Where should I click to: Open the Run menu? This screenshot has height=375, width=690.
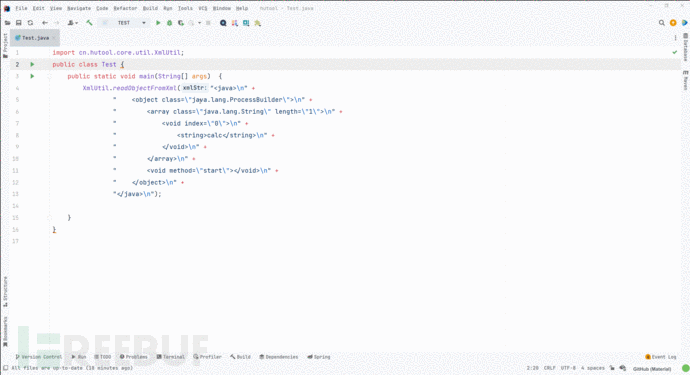tap(168, 8)
